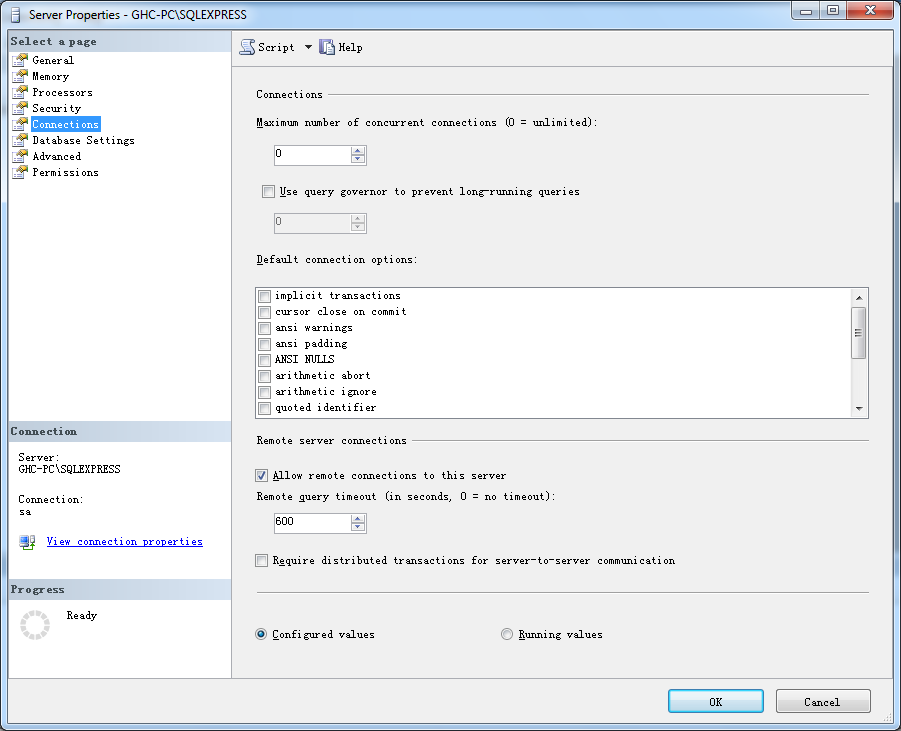Check ANSI NULLS option

click(264, 360)
